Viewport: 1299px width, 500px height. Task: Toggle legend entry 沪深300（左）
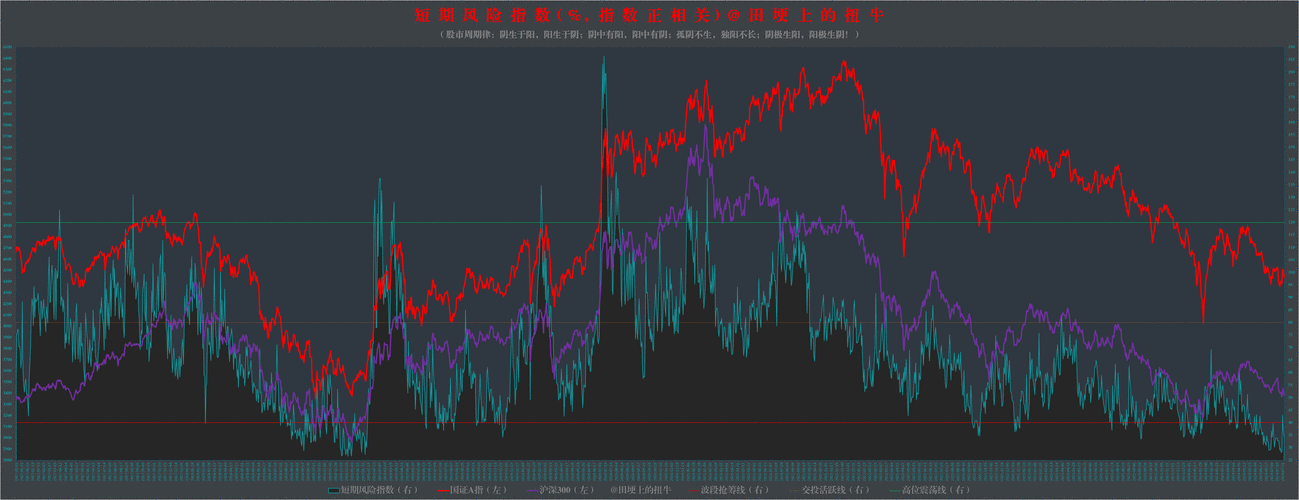click(560, 490)
